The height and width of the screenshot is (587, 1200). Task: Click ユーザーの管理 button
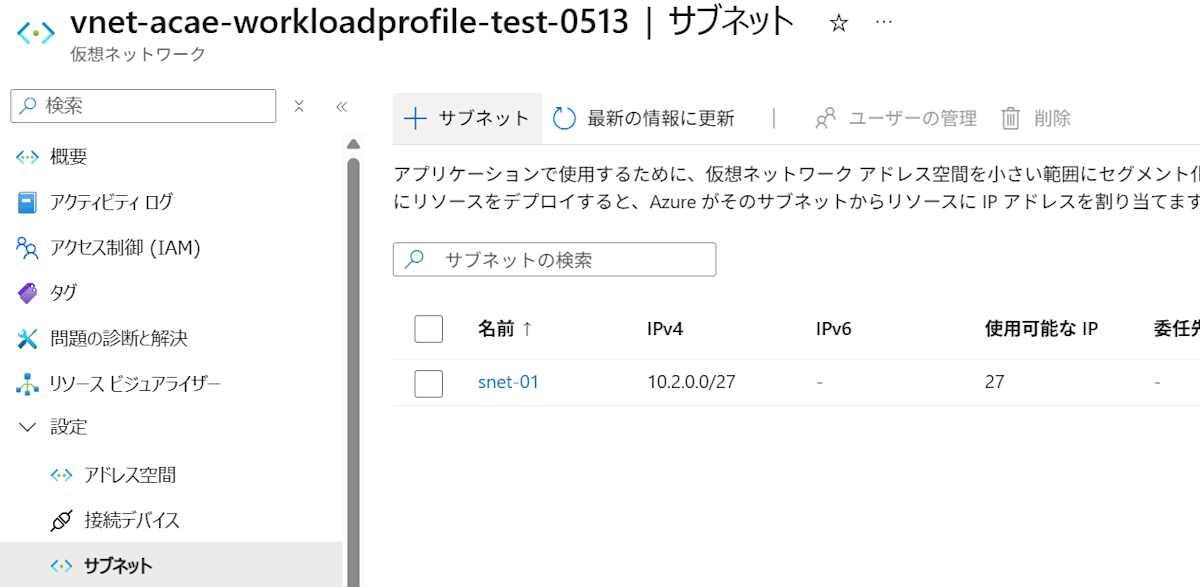[896, 118]
